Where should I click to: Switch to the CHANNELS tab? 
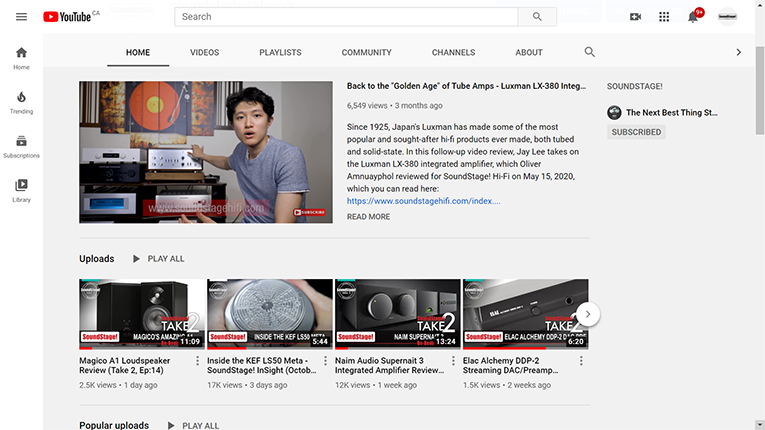tap(453, 52)
